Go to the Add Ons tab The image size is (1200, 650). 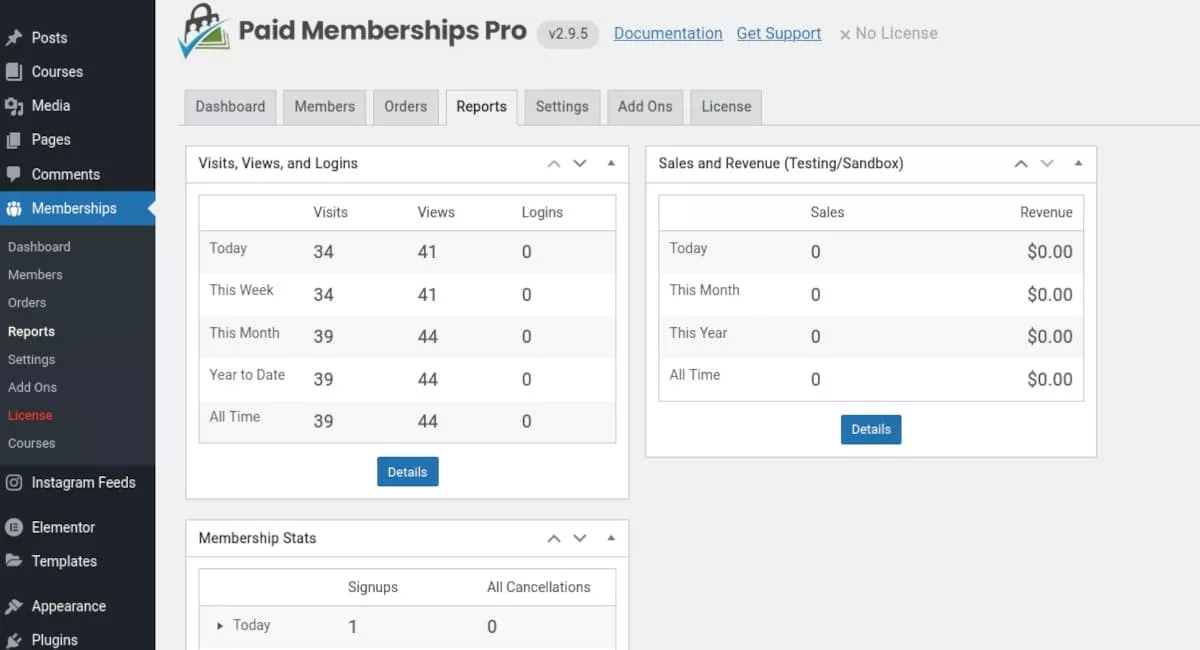click(x=645, y=107)
